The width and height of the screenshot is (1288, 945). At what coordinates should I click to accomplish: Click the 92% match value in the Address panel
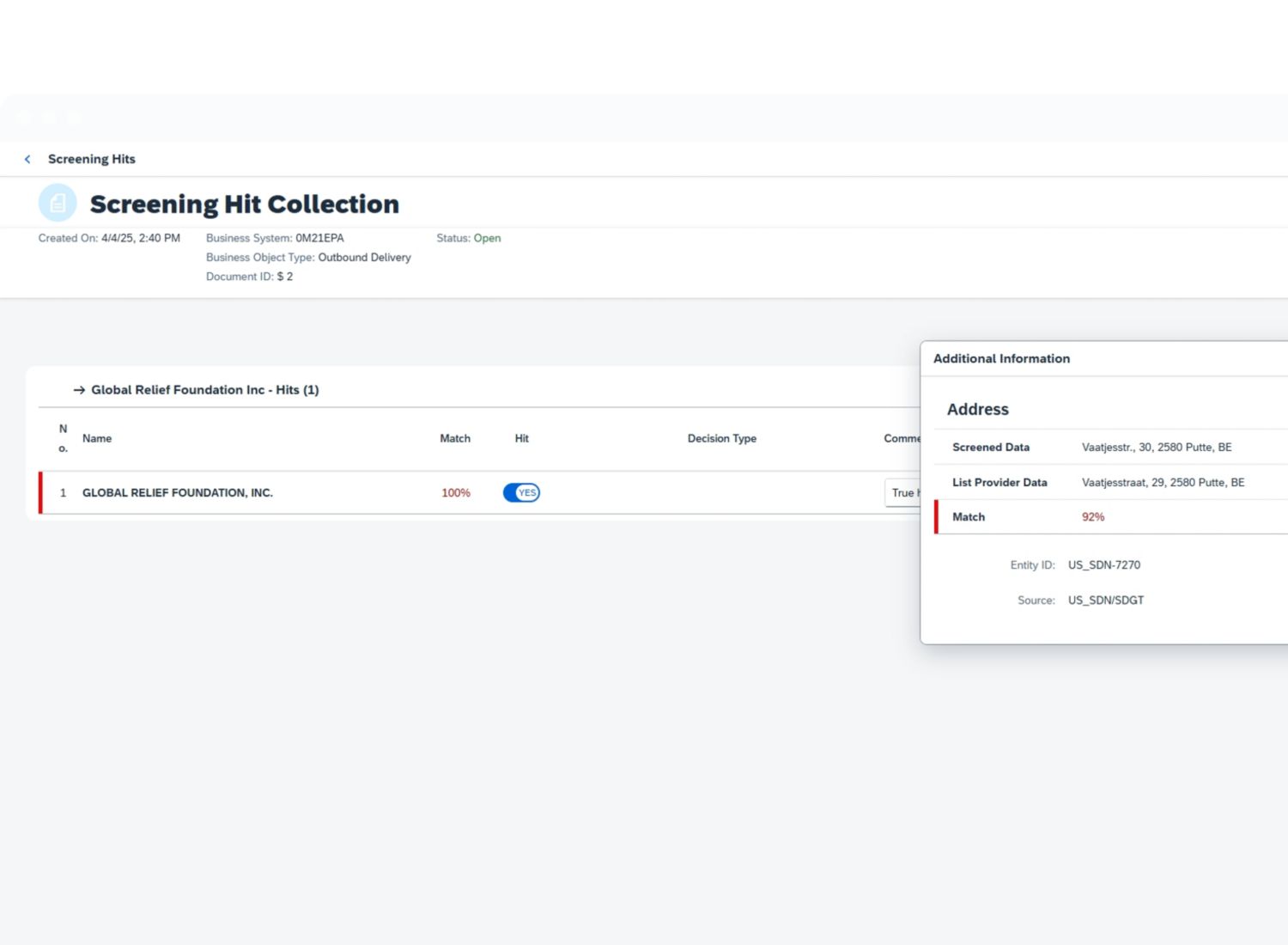(1093, 517)
